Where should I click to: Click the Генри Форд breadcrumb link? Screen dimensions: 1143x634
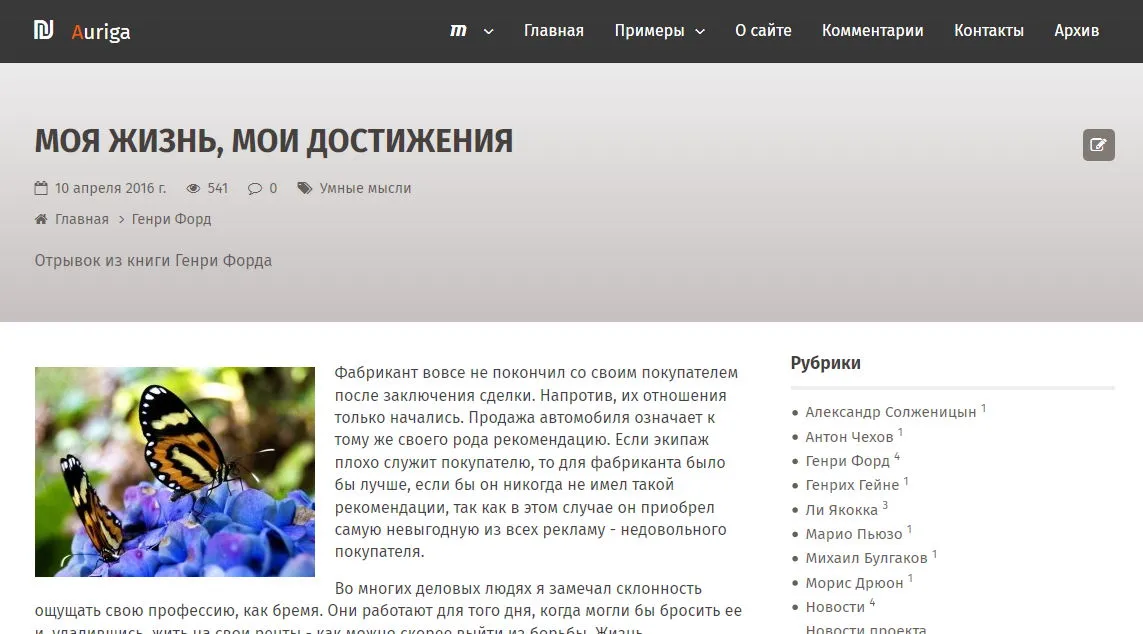[171, 219]
